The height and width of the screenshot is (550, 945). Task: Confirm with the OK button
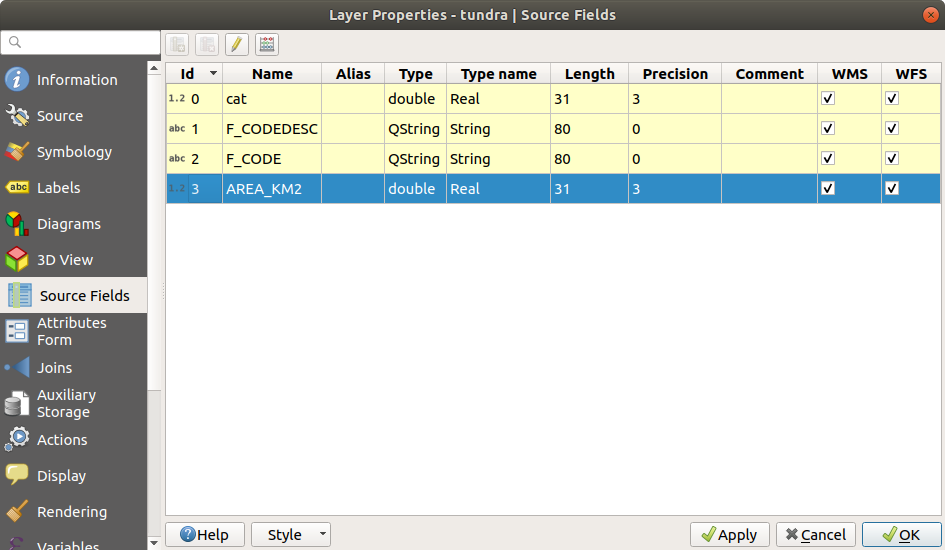[902, 534]
